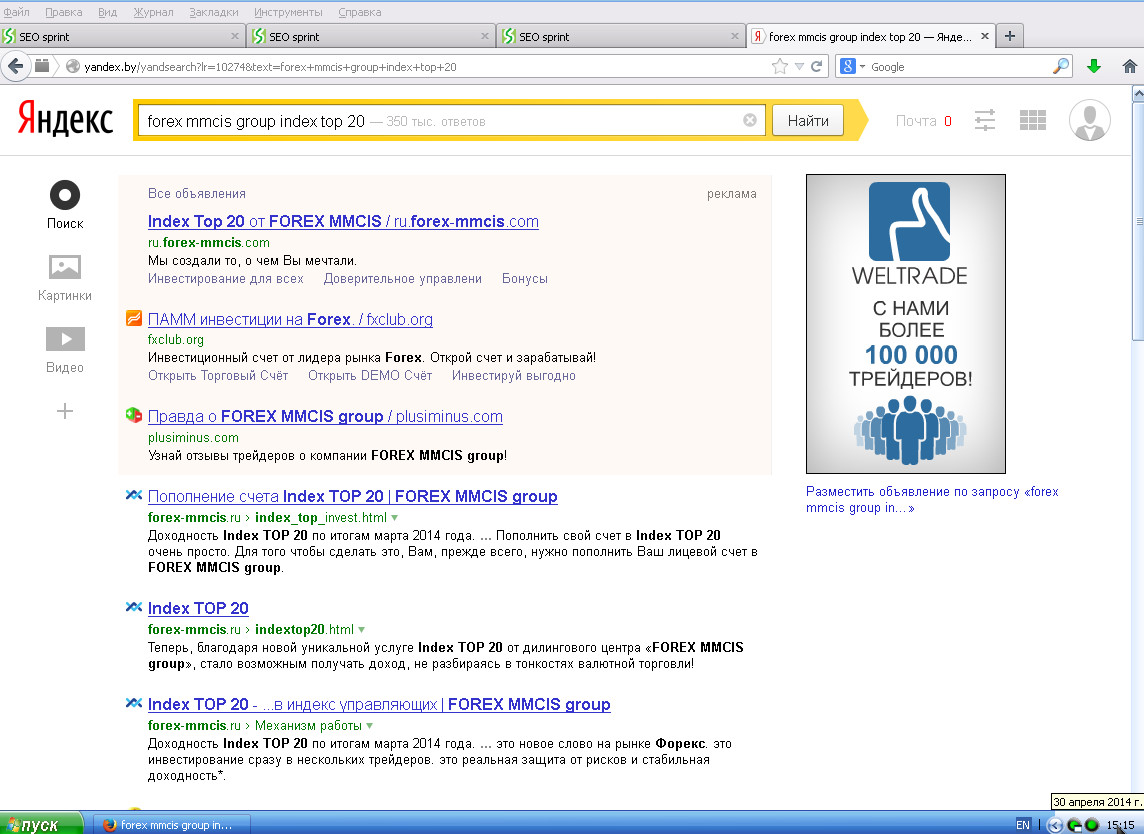Switch to Картинки image search icon
This screenshot has height=834, width=1144.
(x=65, y=267)
